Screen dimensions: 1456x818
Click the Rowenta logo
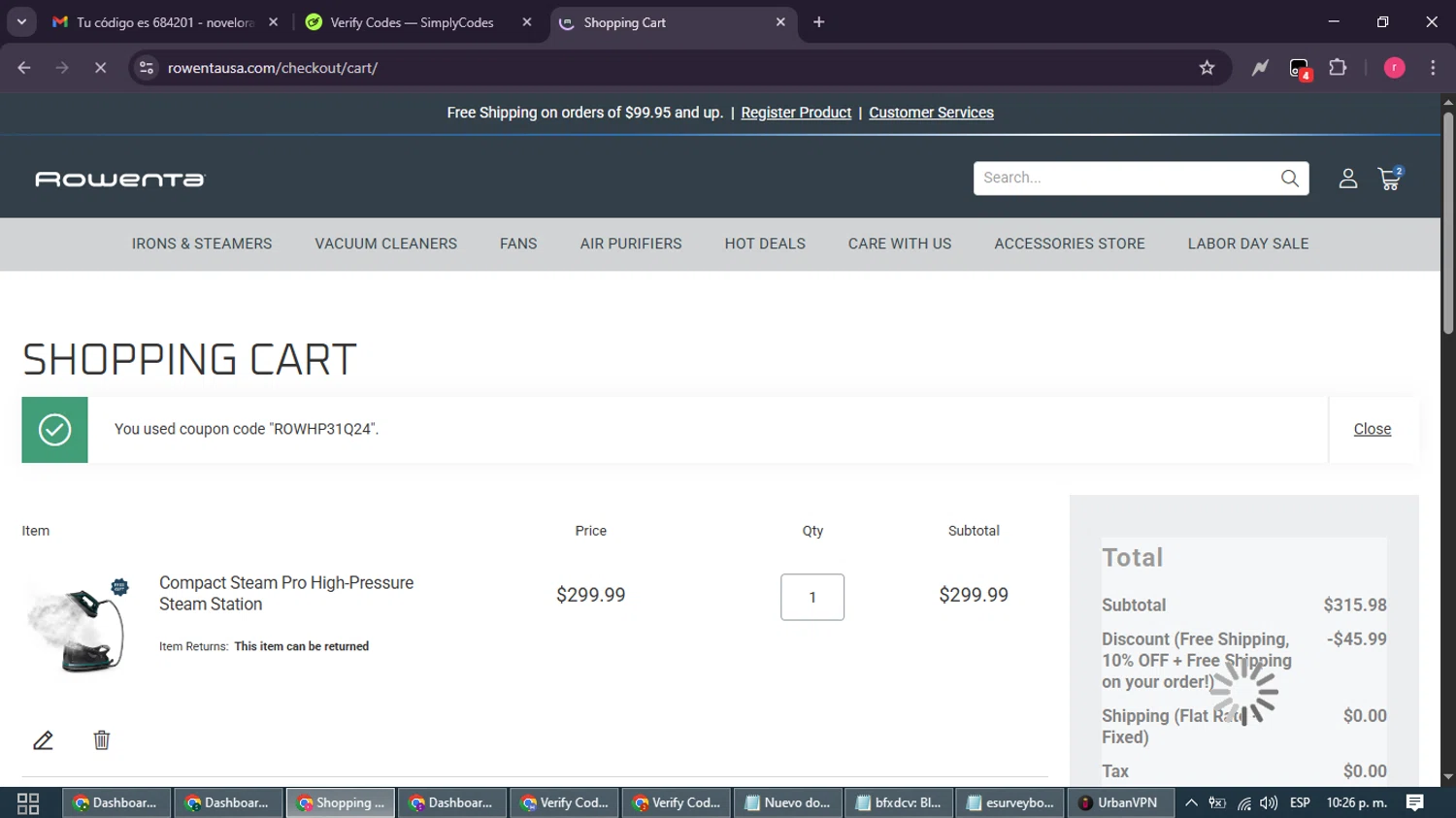[120, 180]
